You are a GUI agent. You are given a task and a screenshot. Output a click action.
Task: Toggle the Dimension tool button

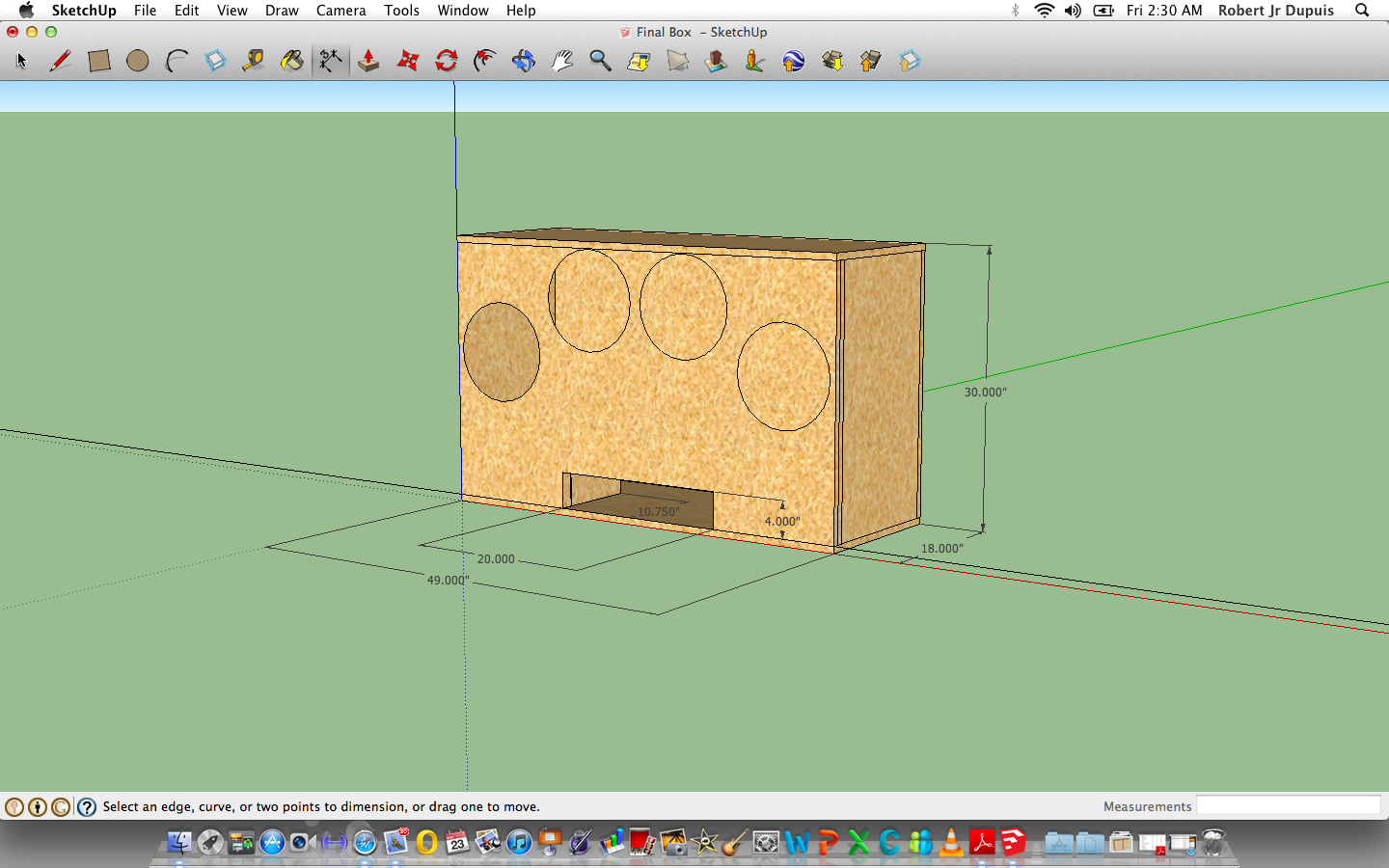[x=330, y=61]
